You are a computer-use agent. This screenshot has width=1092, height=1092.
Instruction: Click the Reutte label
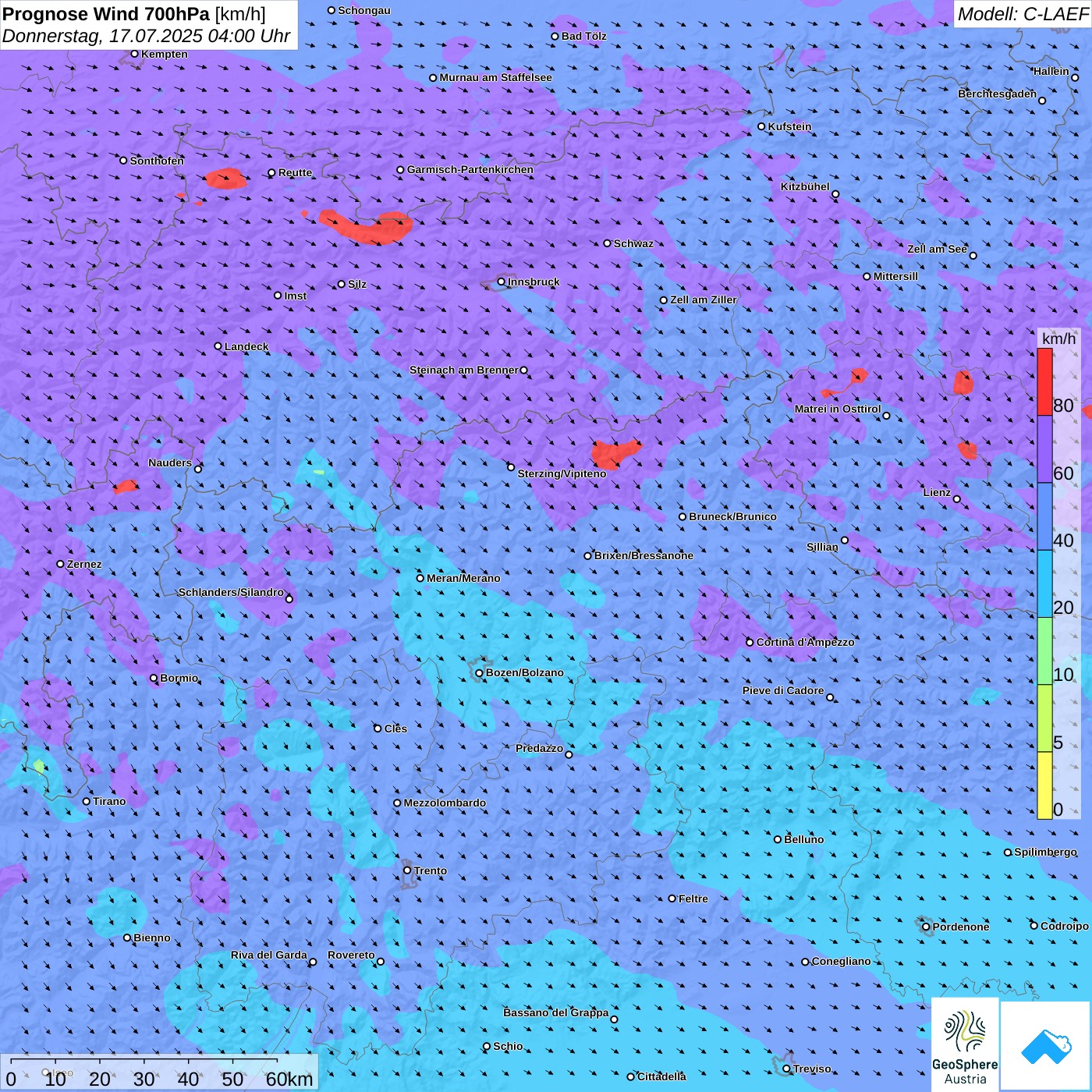[x=295, y=172]
